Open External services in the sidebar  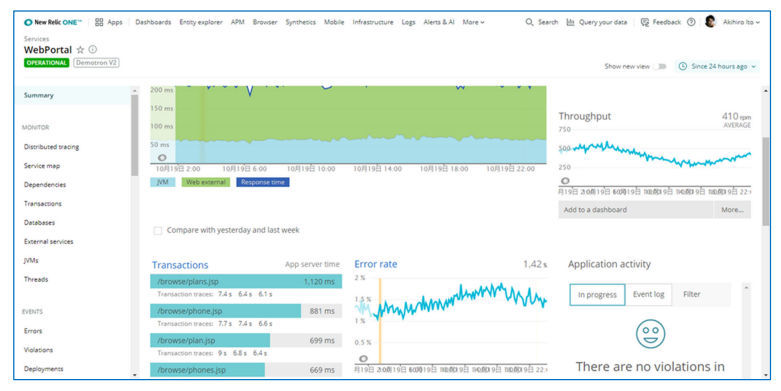pyautogui.click(x=48, y=242)
